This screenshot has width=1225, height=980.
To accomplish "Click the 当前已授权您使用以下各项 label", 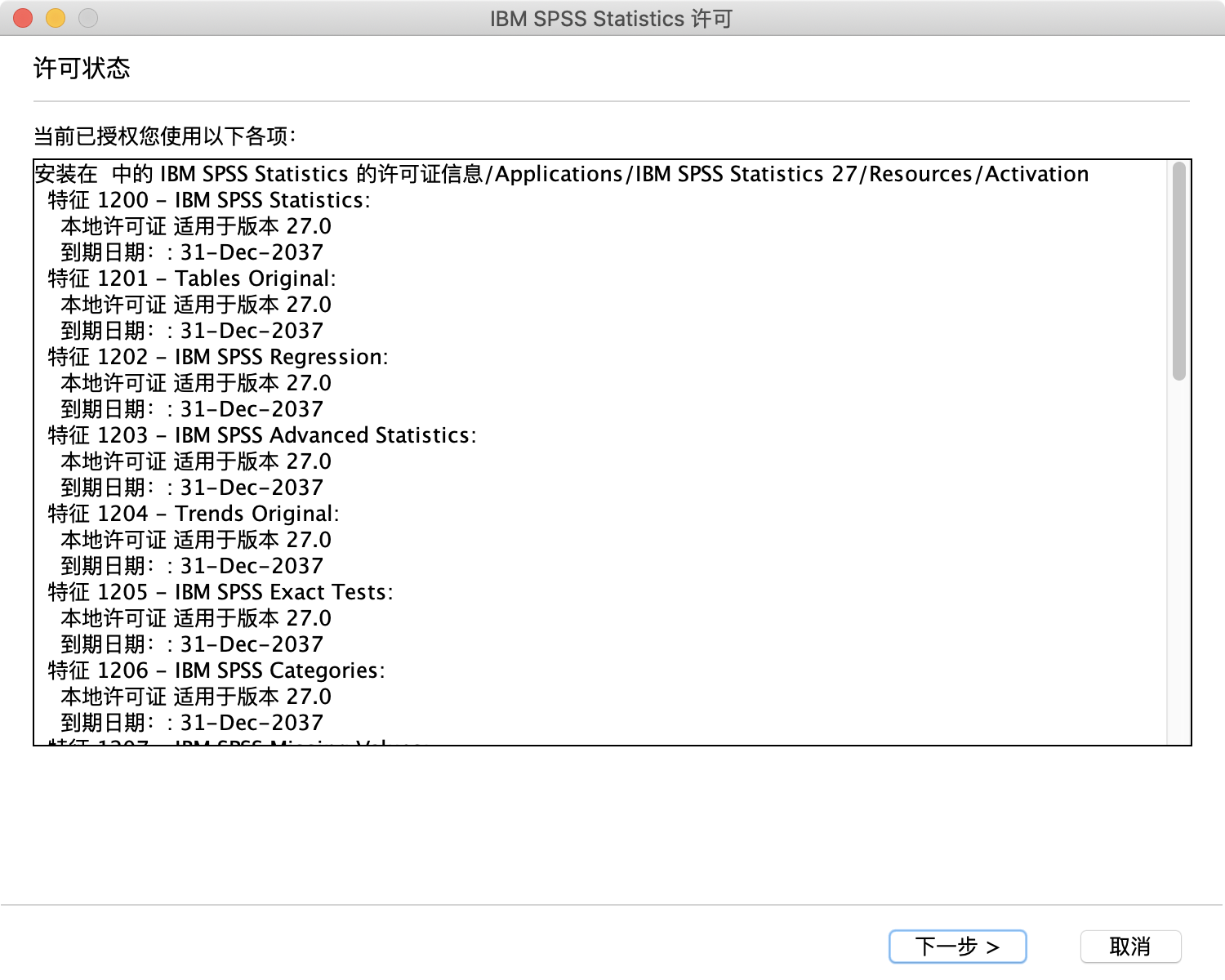I will (164, 136).
